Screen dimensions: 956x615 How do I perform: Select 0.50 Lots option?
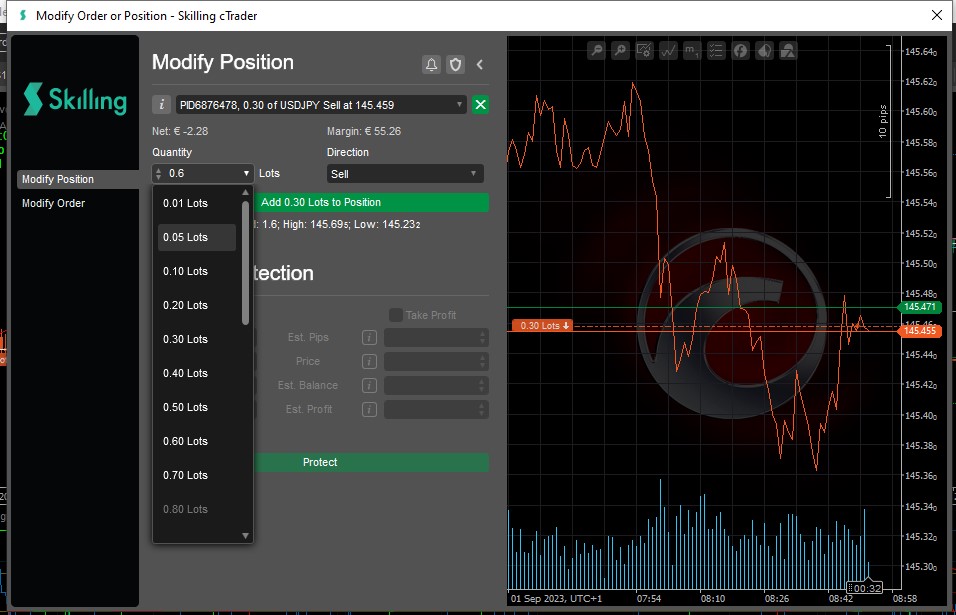tap(197, 407)
